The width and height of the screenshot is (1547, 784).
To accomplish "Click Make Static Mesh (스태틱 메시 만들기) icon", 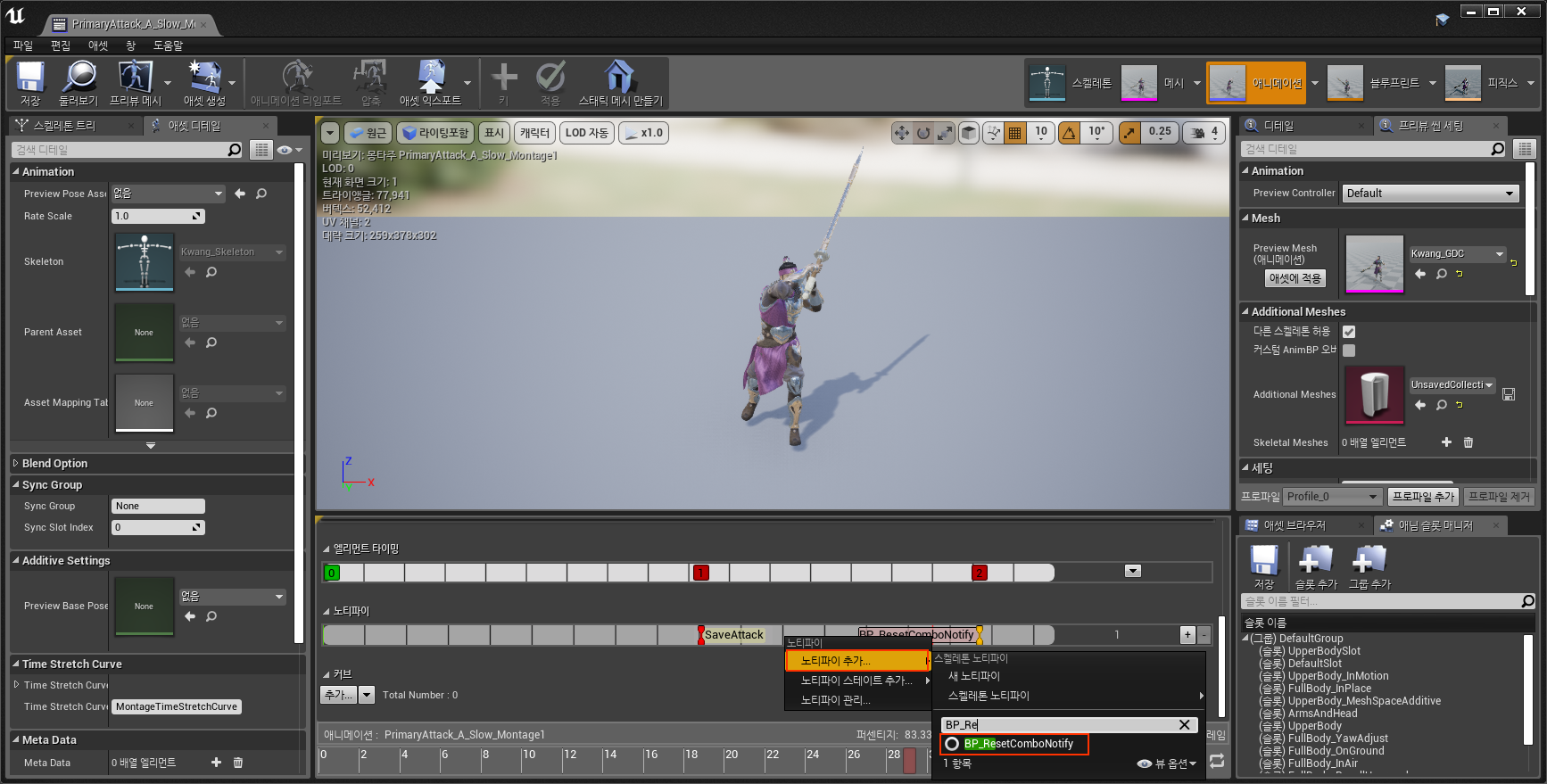I will [x=620, y=84].
